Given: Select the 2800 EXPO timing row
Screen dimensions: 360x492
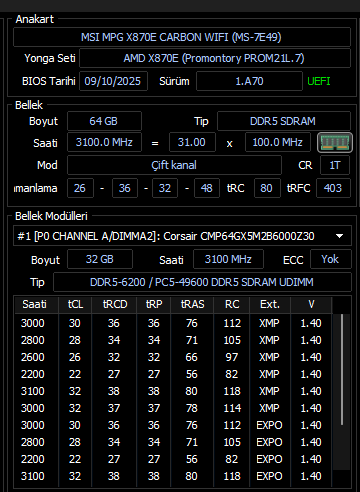Looking at the screenshot, I should 173,442.
